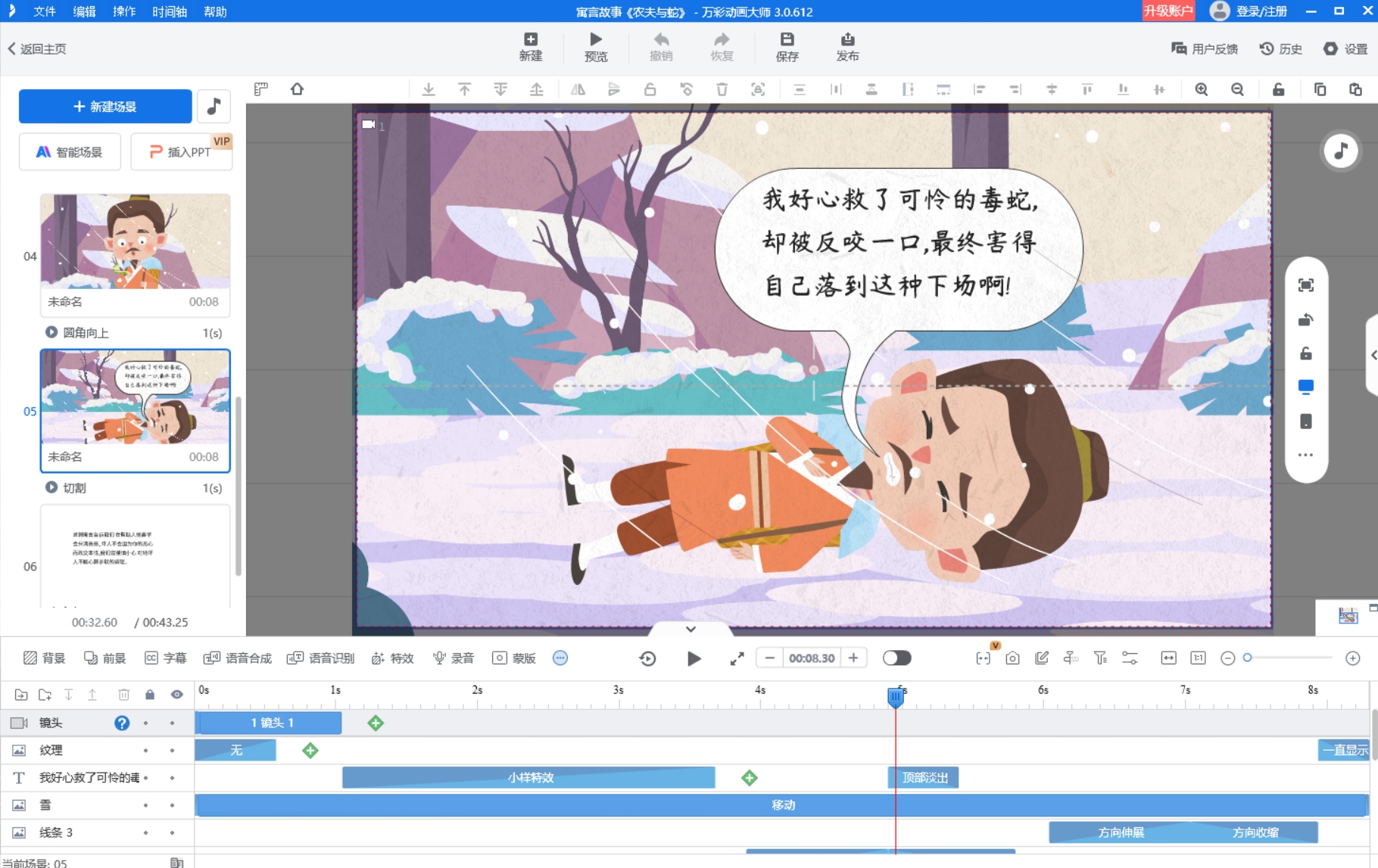The height and width of the screenshot is (868, 1378).
Task: Open 用户反馈 feedback
Action: pos(1205,49)
